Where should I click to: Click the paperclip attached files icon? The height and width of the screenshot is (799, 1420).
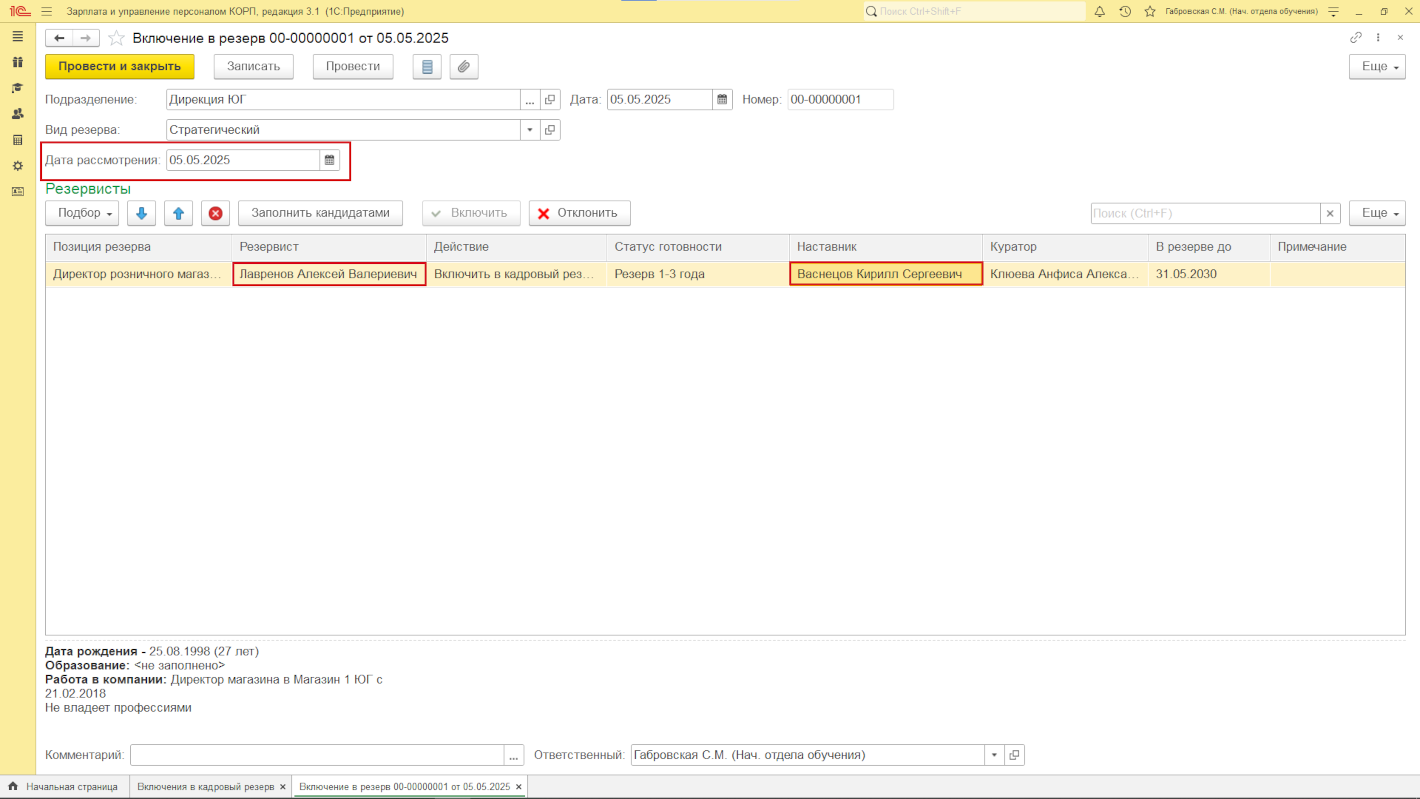coord(464,67)
